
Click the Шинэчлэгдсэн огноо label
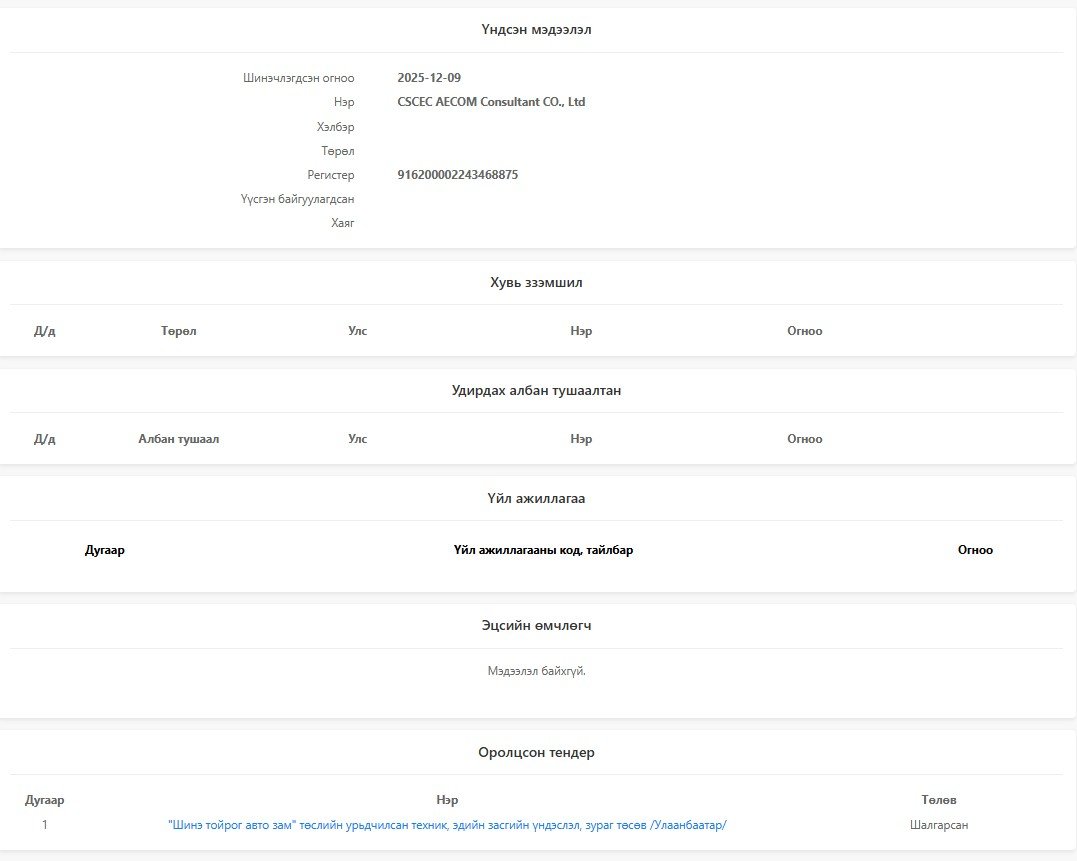coord(298,78)
